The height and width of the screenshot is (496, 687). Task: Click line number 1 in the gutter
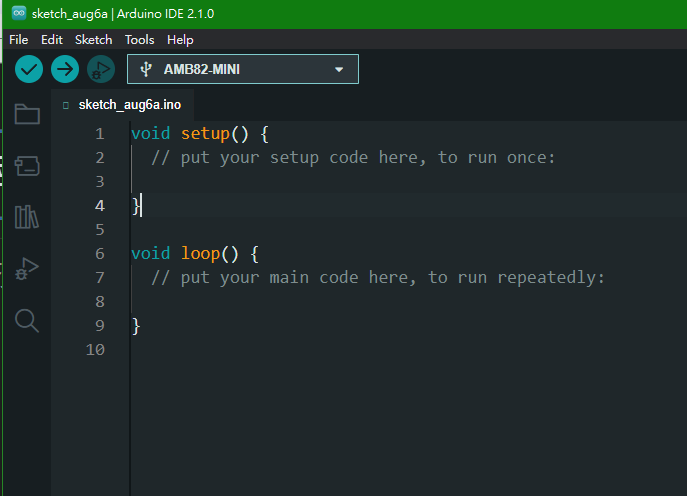tap(100, 134)
